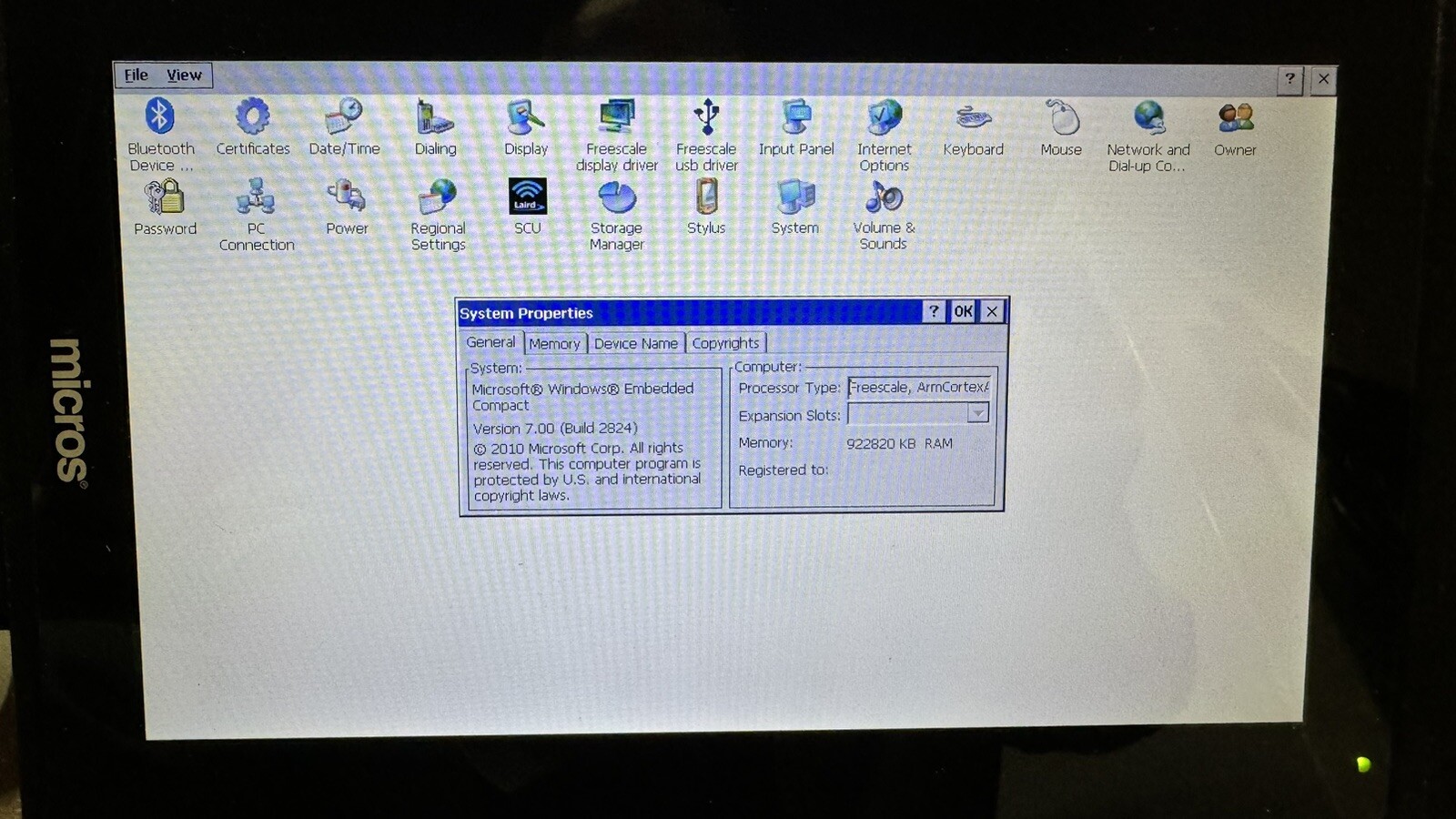Open the View menu
1456x819 pixels.
click(184, 75)
